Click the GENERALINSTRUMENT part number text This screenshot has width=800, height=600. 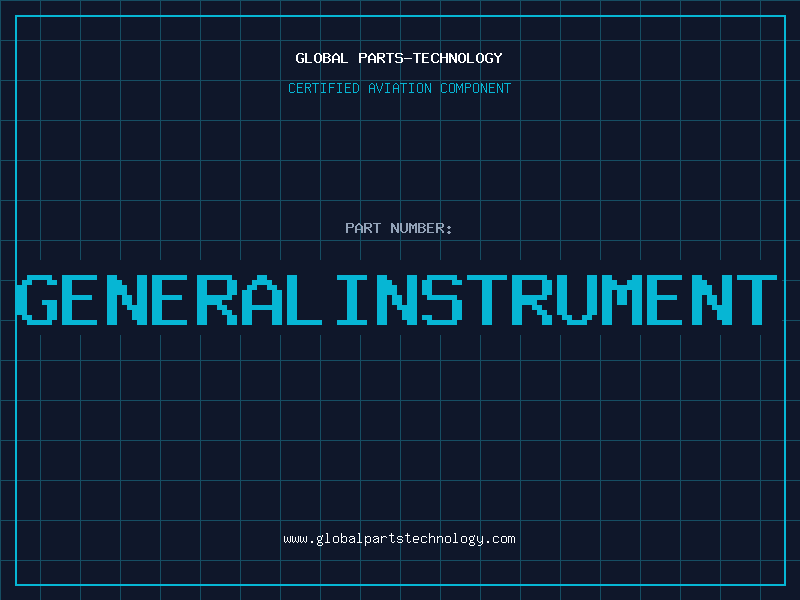[x=396, y=299]
